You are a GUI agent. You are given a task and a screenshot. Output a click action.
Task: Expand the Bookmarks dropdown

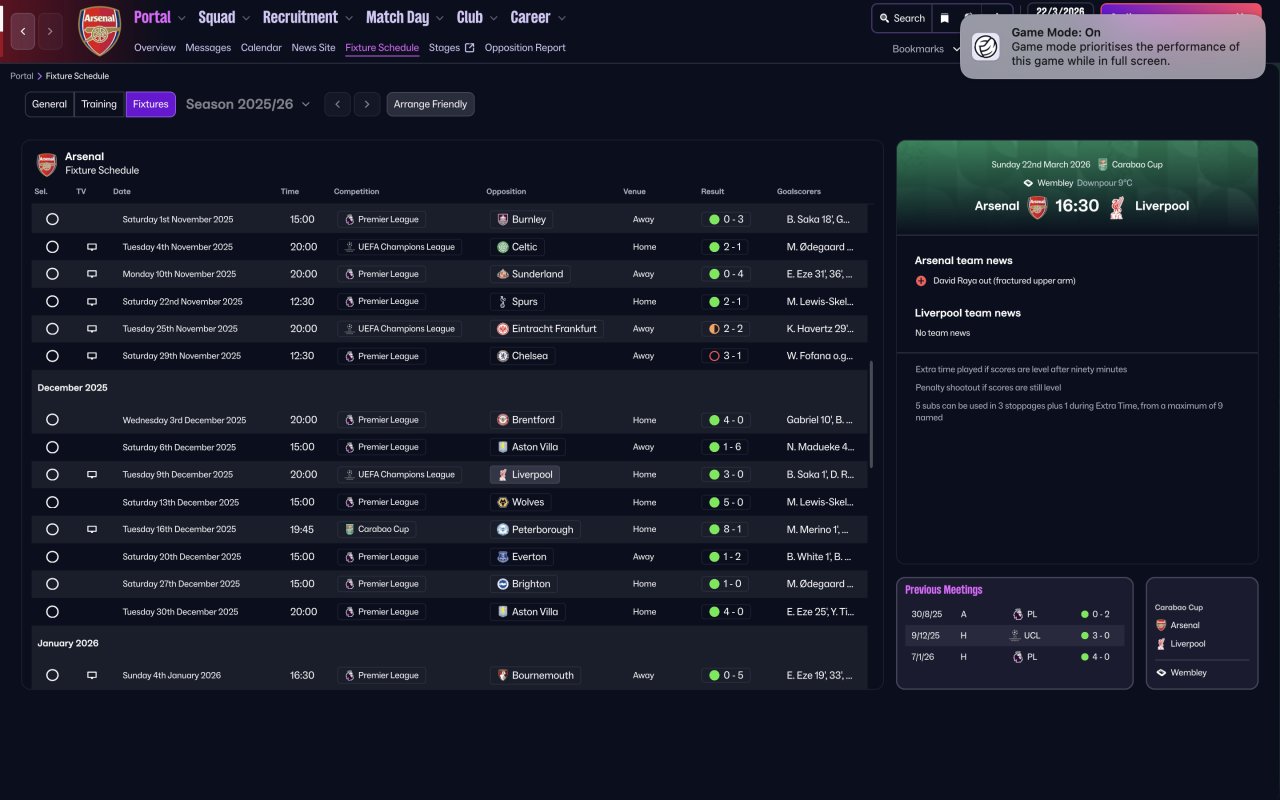(924, 49)
